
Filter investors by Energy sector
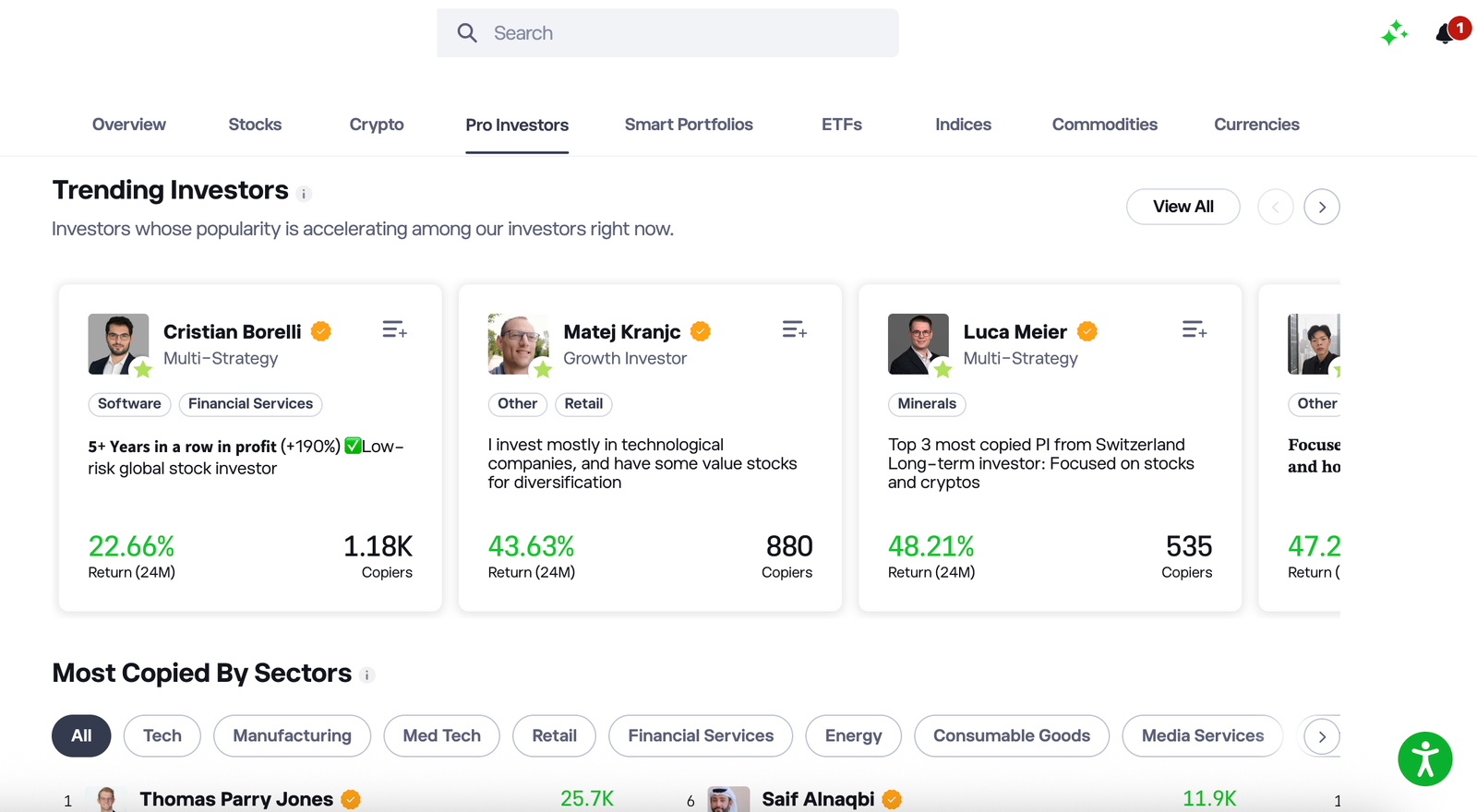(x=853, y=735)
